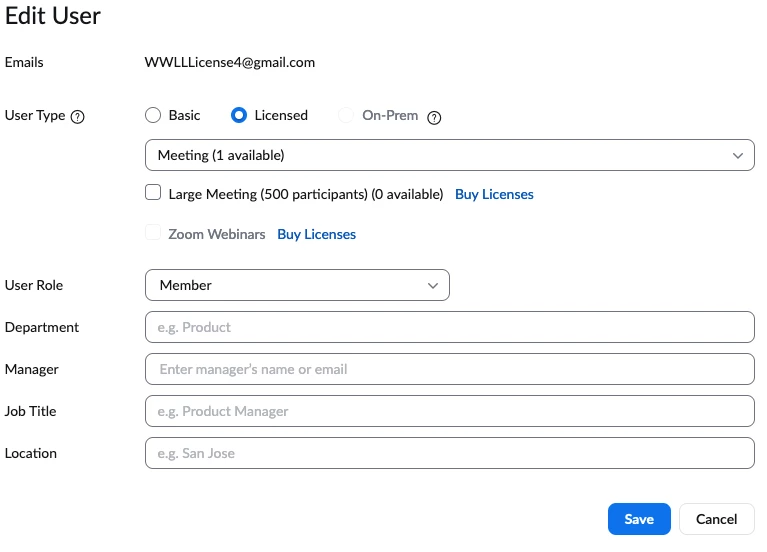
Task: Focus the Department input field
Action: [x=449, y=327]
